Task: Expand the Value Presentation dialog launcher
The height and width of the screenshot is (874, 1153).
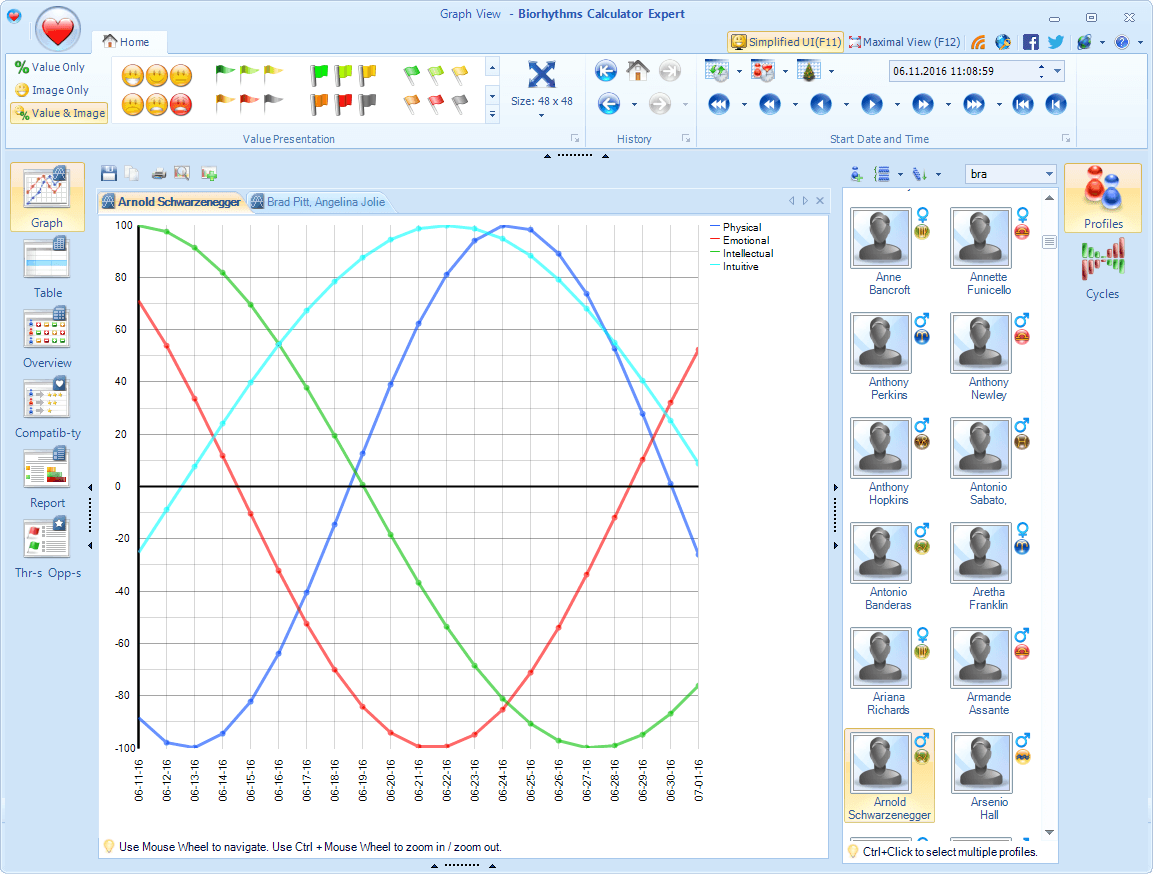Action: [575, 138]
